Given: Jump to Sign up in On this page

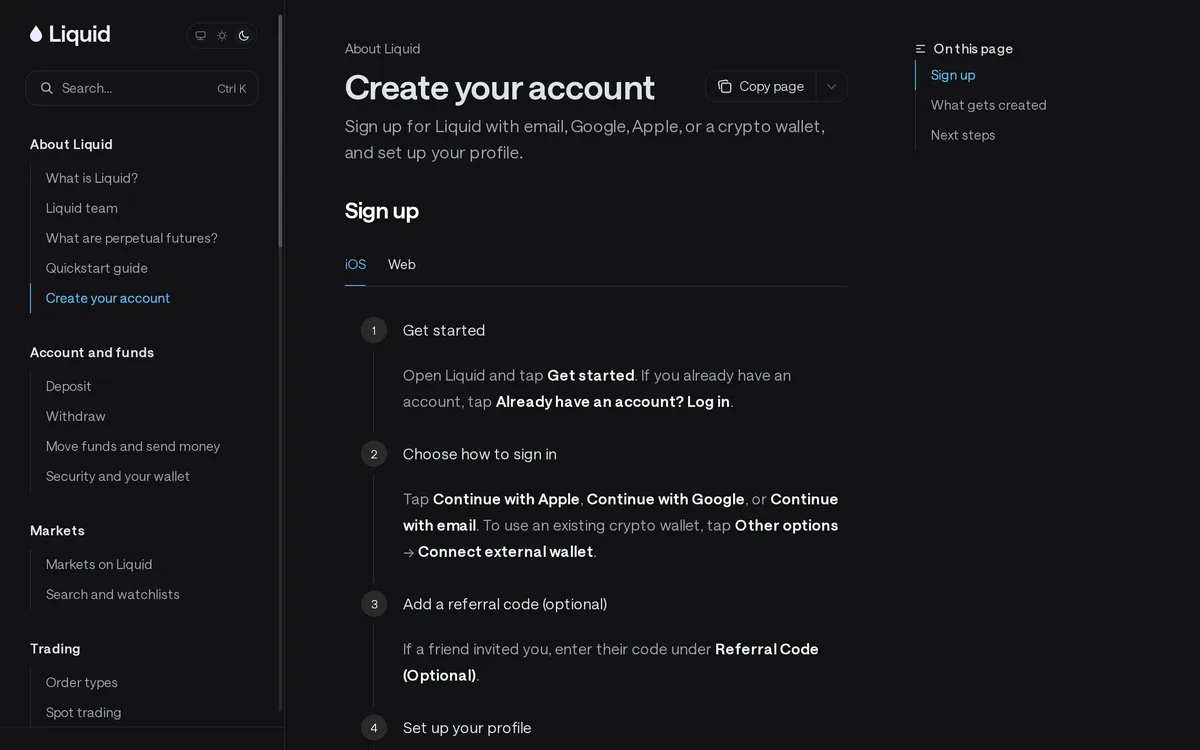Looking at the screenshot, I should point(953,75).
